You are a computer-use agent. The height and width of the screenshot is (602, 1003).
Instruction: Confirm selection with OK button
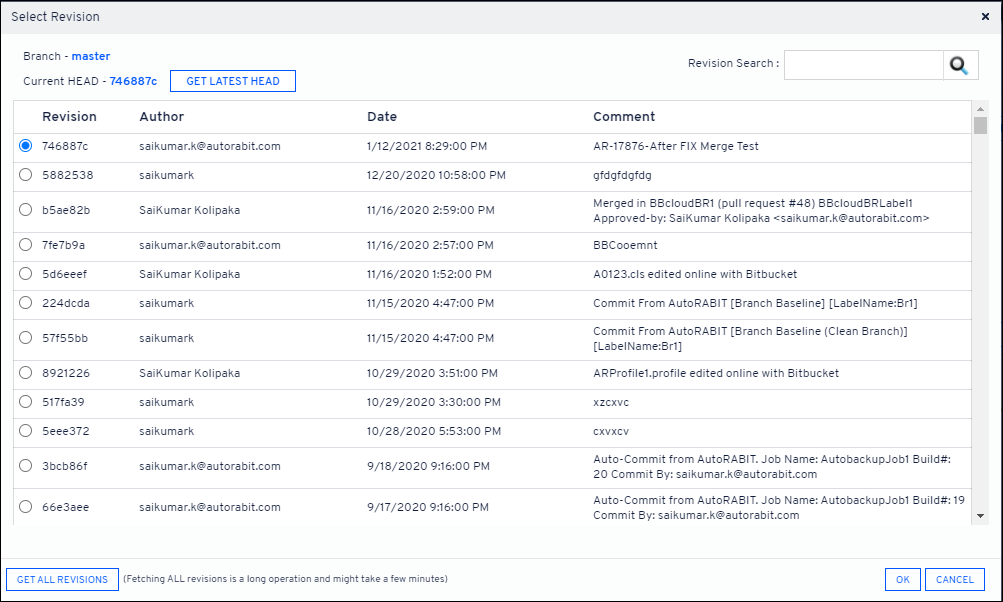902,579
